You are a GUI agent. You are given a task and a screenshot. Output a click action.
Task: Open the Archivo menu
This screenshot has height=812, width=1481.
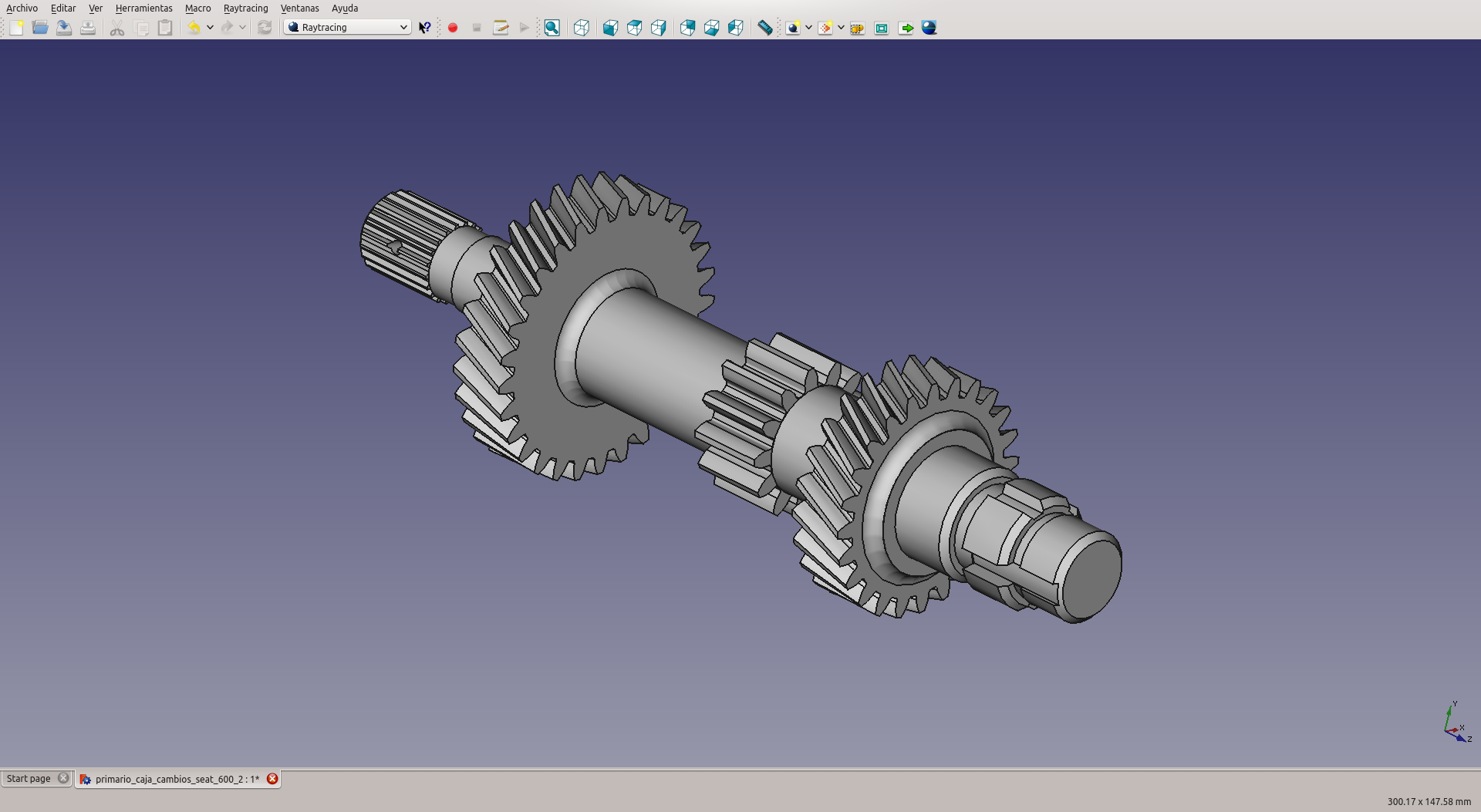(x=22, y=8)
